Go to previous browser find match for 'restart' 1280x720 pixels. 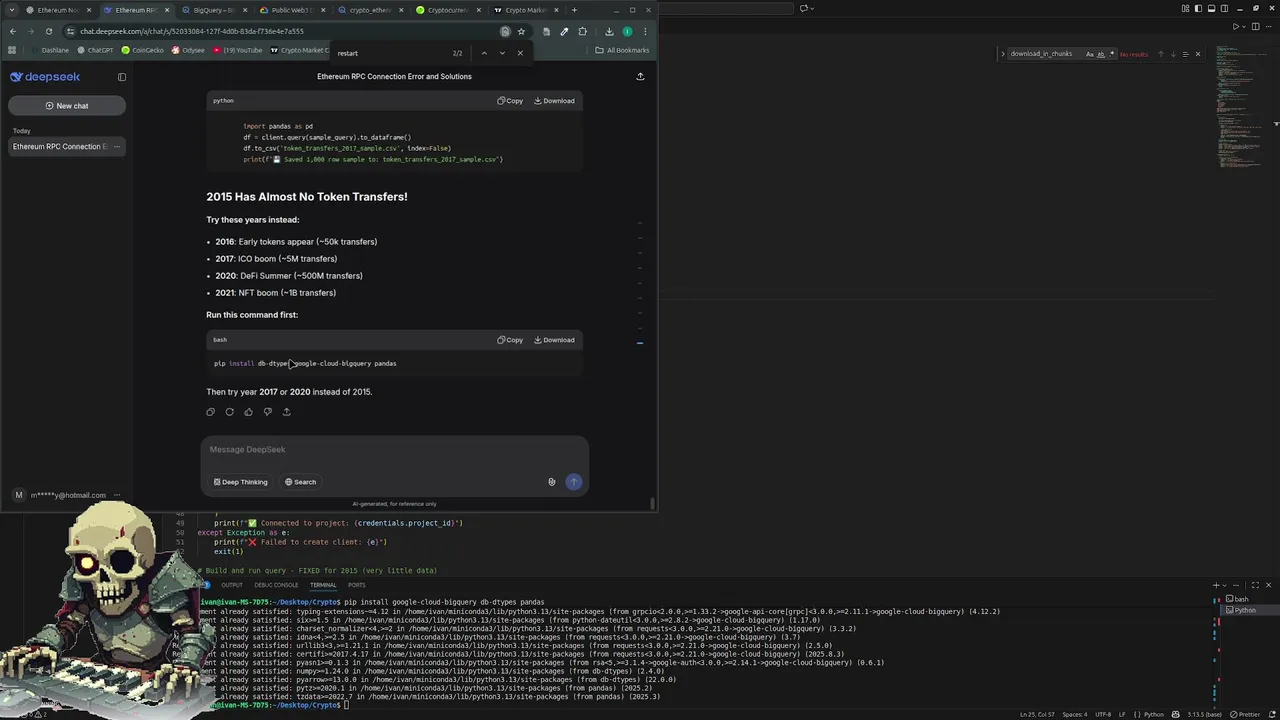click(x=484, y=53)
